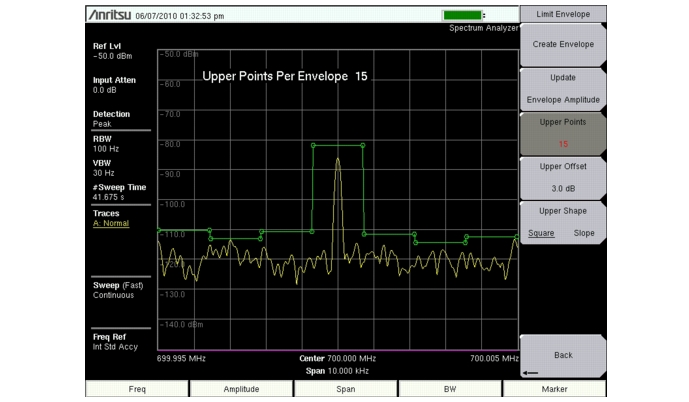
Task: Click the signal peak on the trace
Action: (338, 159)
